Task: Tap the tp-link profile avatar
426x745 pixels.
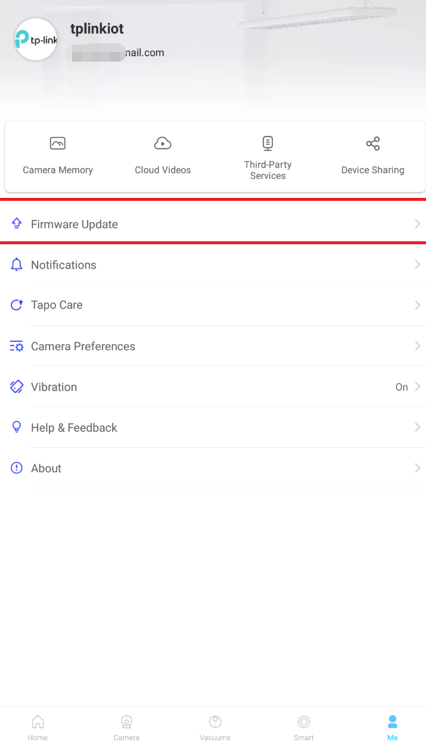Action: click(36, 39)
